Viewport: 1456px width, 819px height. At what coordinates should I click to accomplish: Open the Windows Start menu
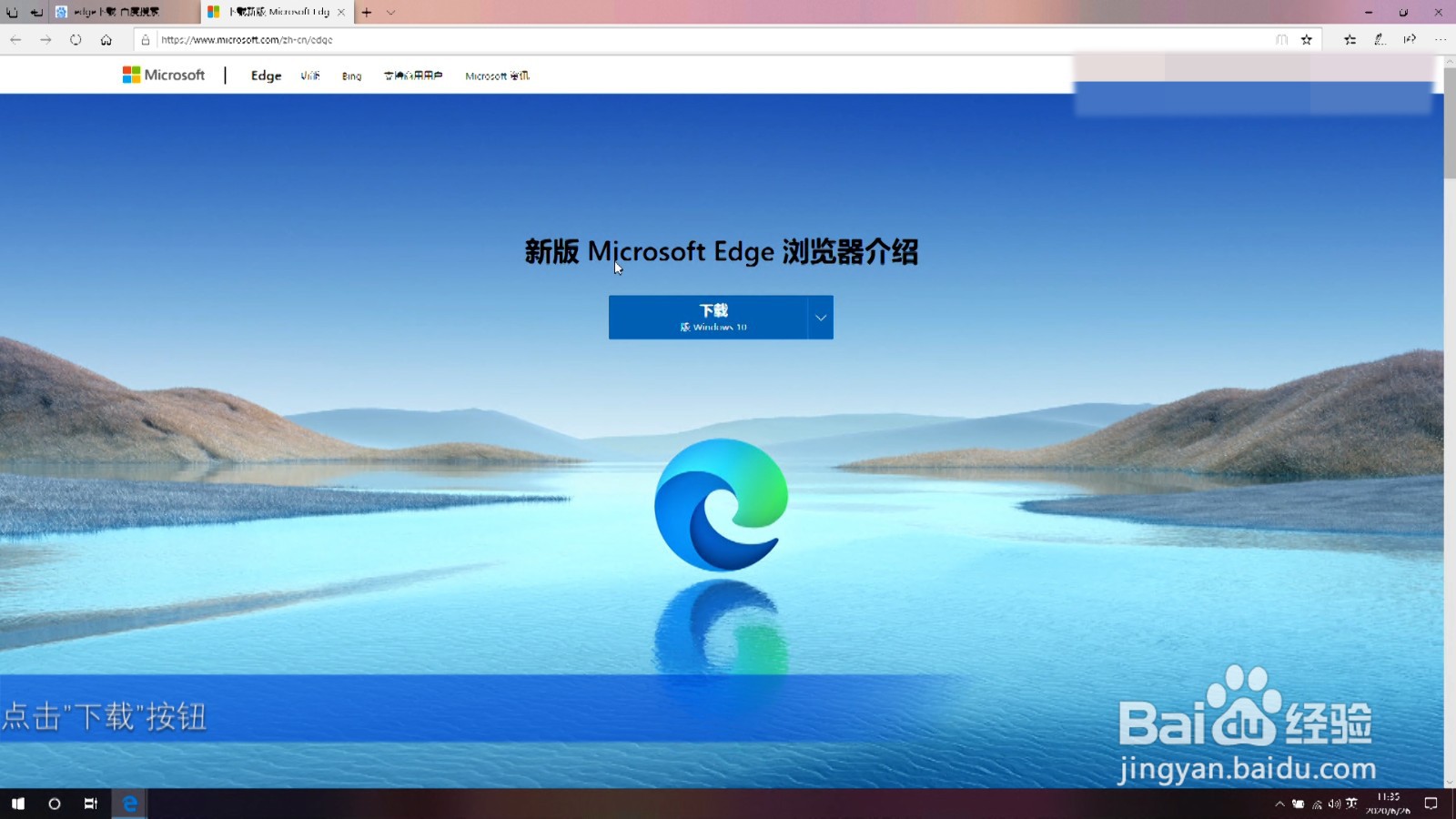click(18, 804)
